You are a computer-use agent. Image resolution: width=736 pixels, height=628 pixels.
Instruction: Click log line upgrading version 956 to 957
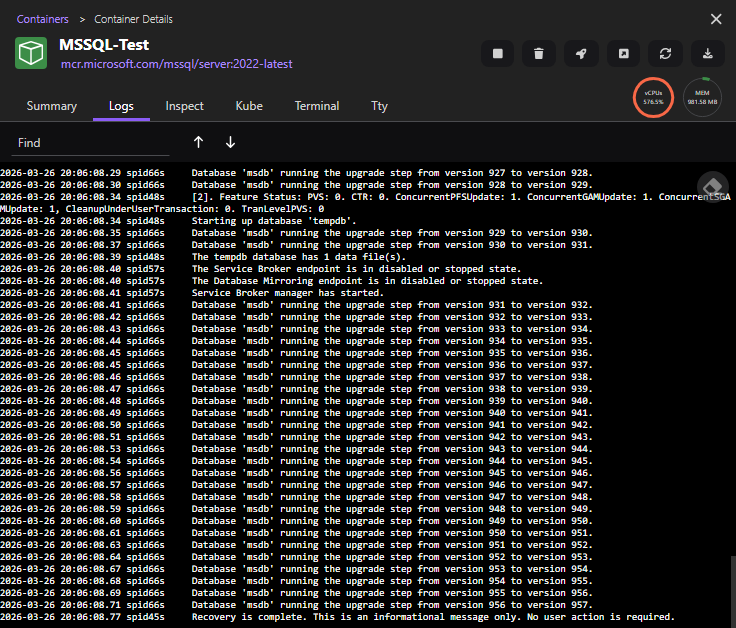296,605
